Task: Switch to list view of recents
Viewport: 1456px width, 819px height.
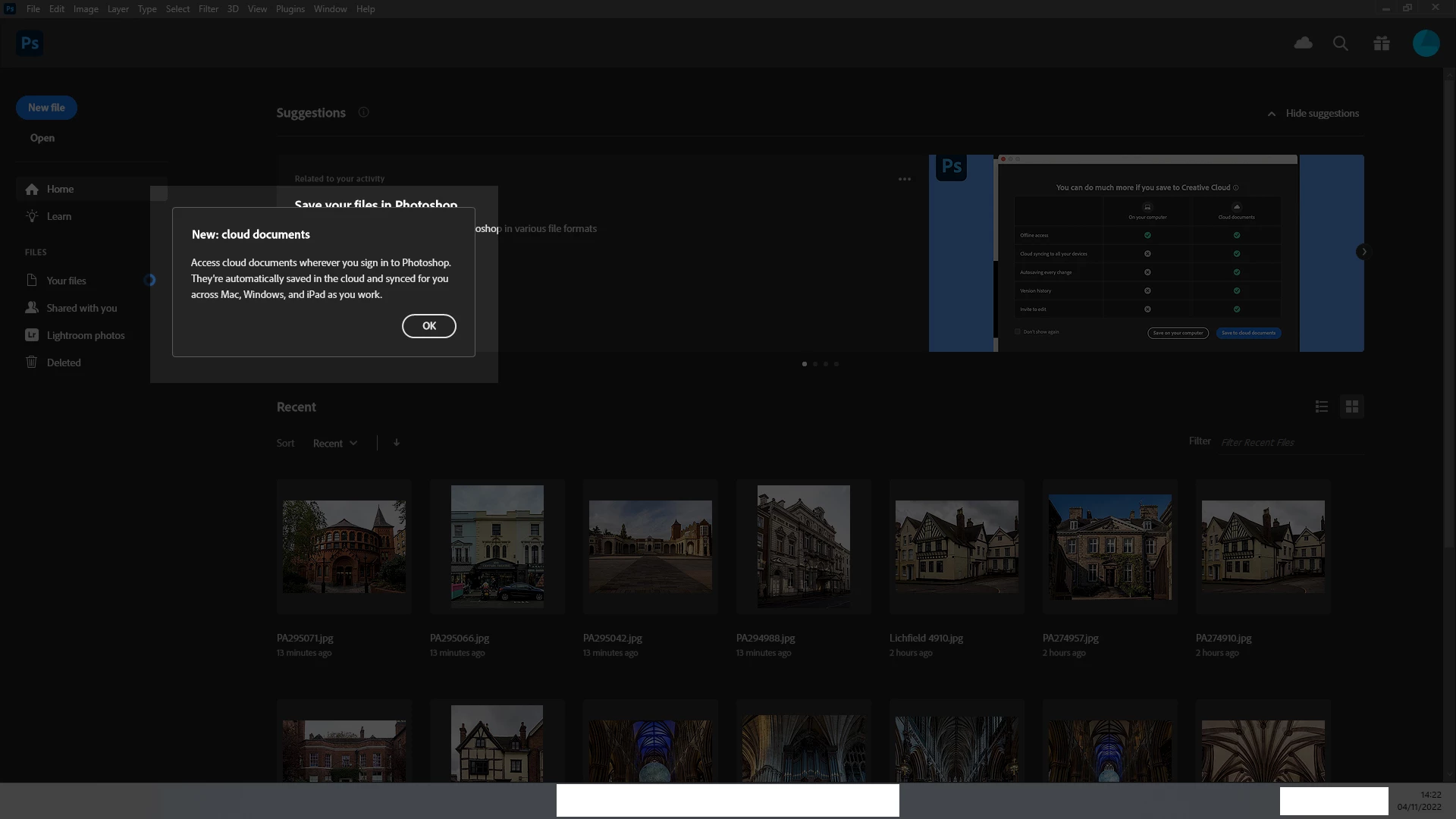Action: [x=1322, y=407]
